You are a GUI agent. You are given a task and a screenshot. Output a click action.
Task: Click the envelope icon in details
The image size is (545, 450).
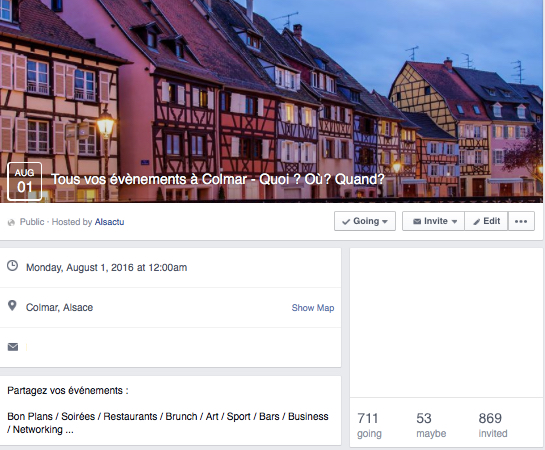(x=13, y=347)
